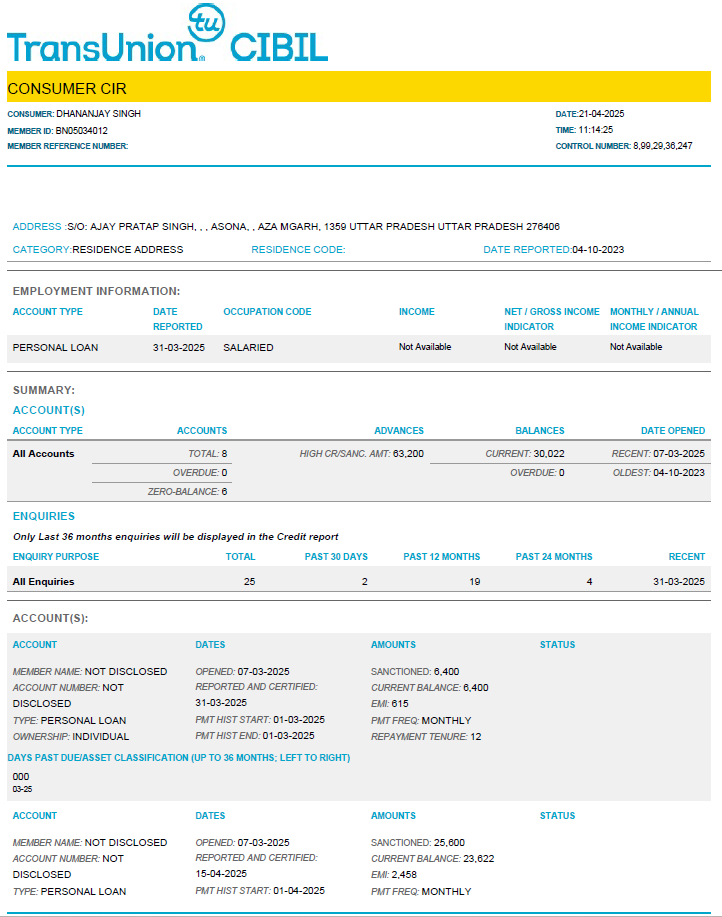The width and height of the screenshot is (722, 917).
Task: Select report date 21-04-2025
Action: click(601, 113)
